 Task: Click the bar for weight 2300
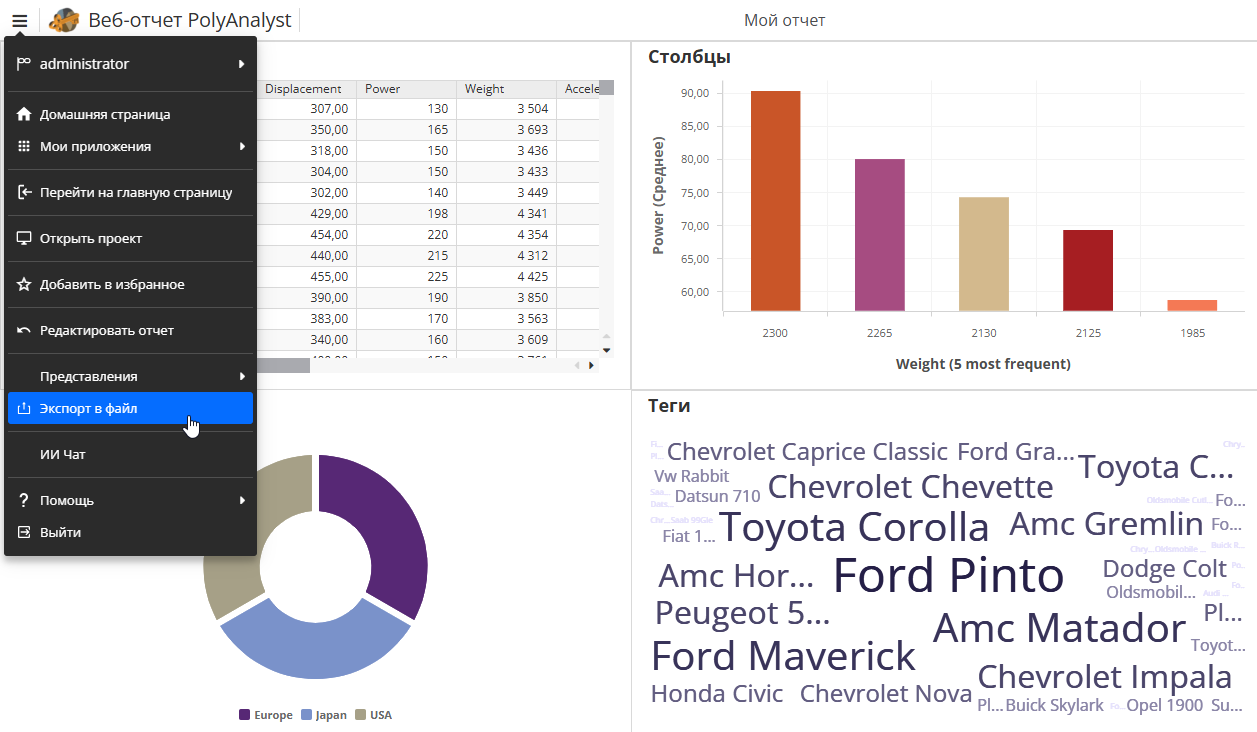tap(775, 201)
